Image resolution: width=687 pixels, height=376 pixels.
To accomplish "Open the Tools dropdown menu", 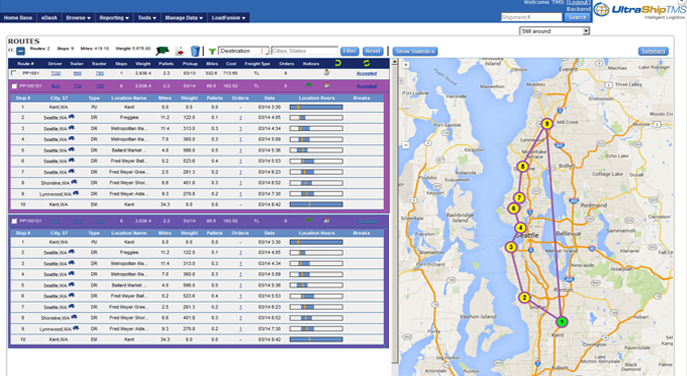I will [147, 18].
